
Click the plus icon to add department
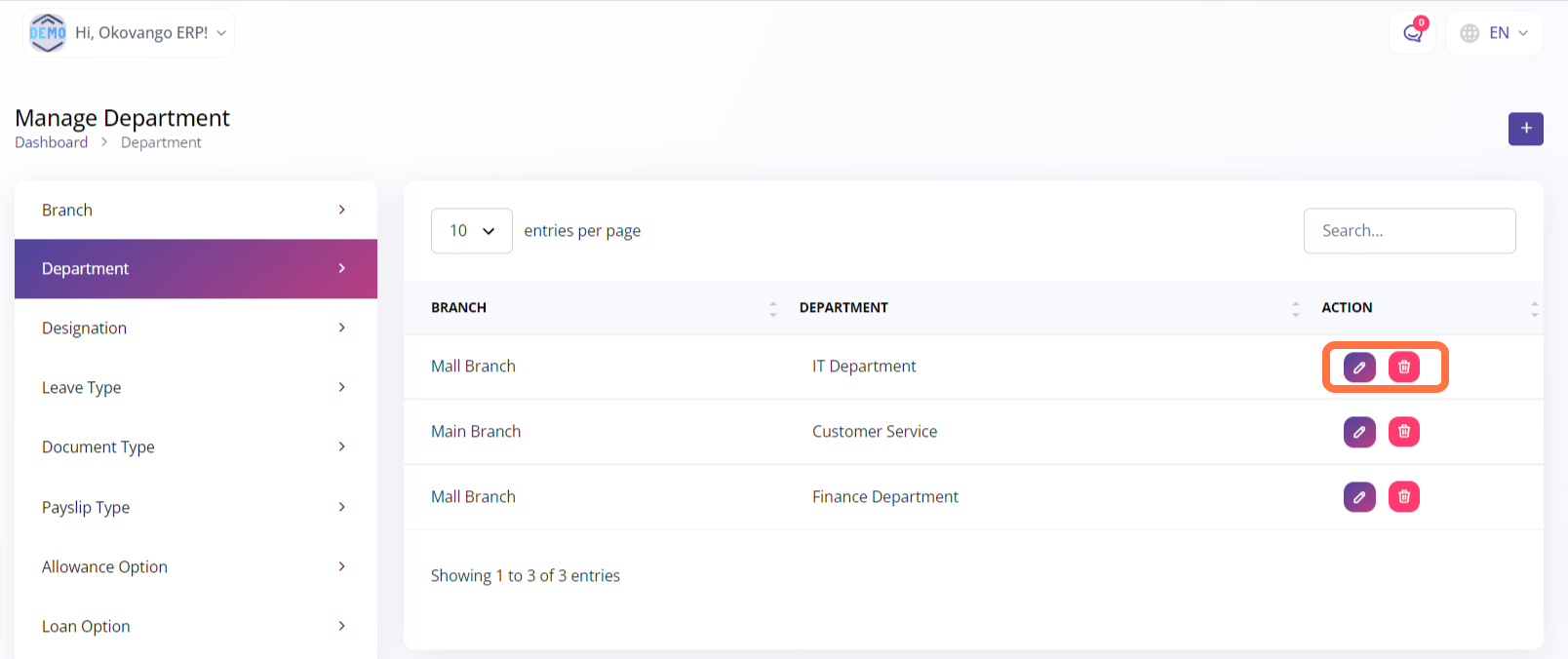[1525, 129]
